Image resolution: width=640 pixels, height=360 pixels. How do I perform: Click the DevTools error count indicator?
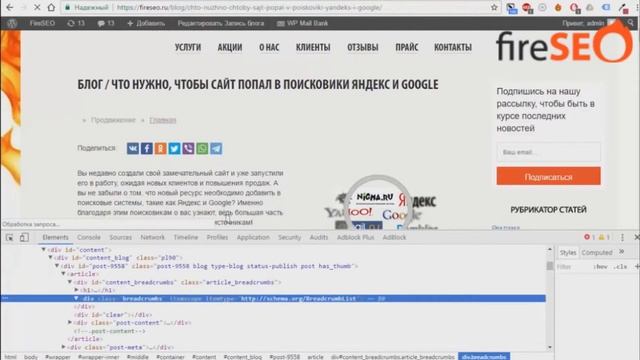(589, 237)
